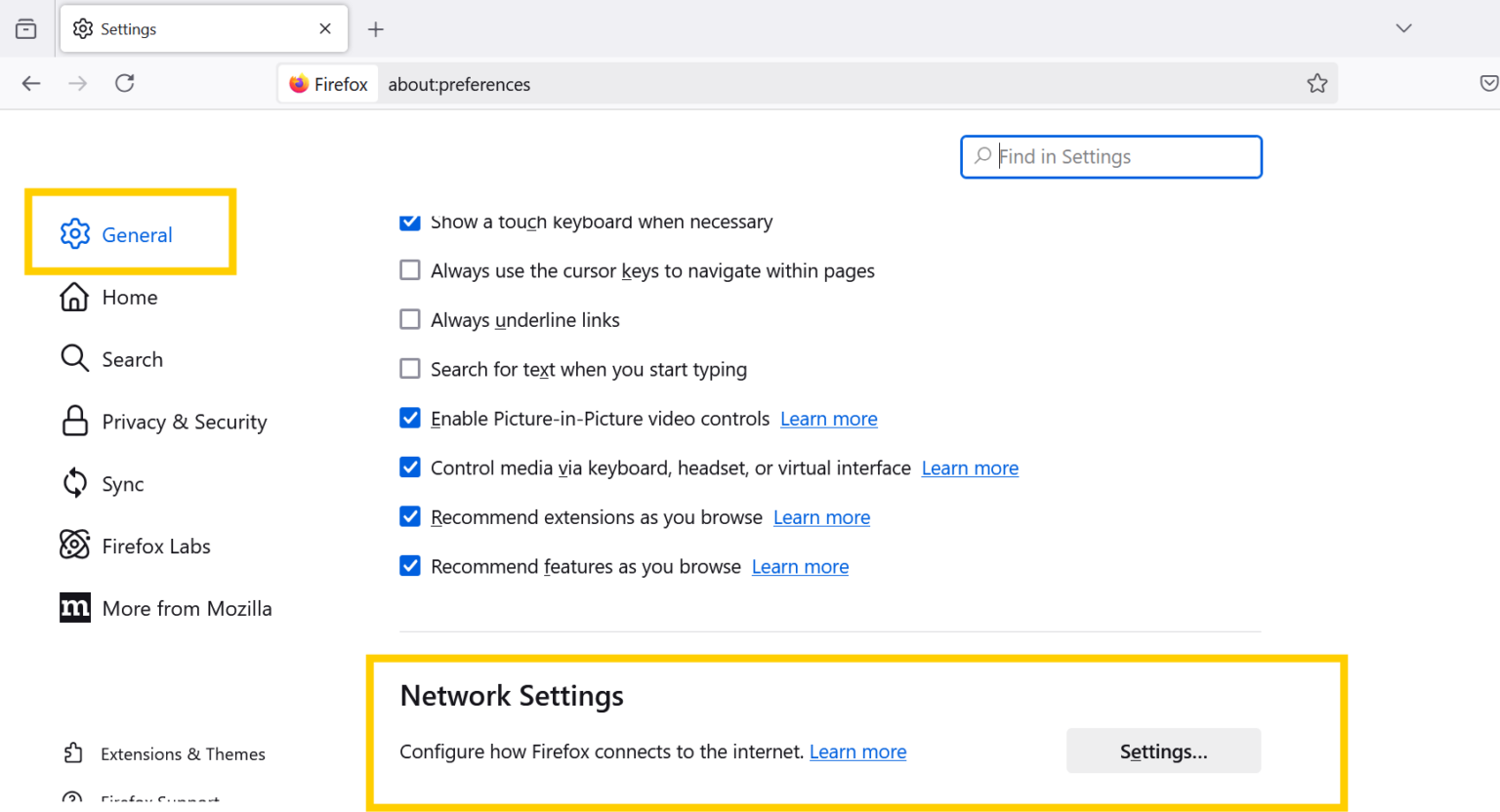Open the Sync settings panel
This screenshot has height=812, width=1500.
(x=124, y=483)
